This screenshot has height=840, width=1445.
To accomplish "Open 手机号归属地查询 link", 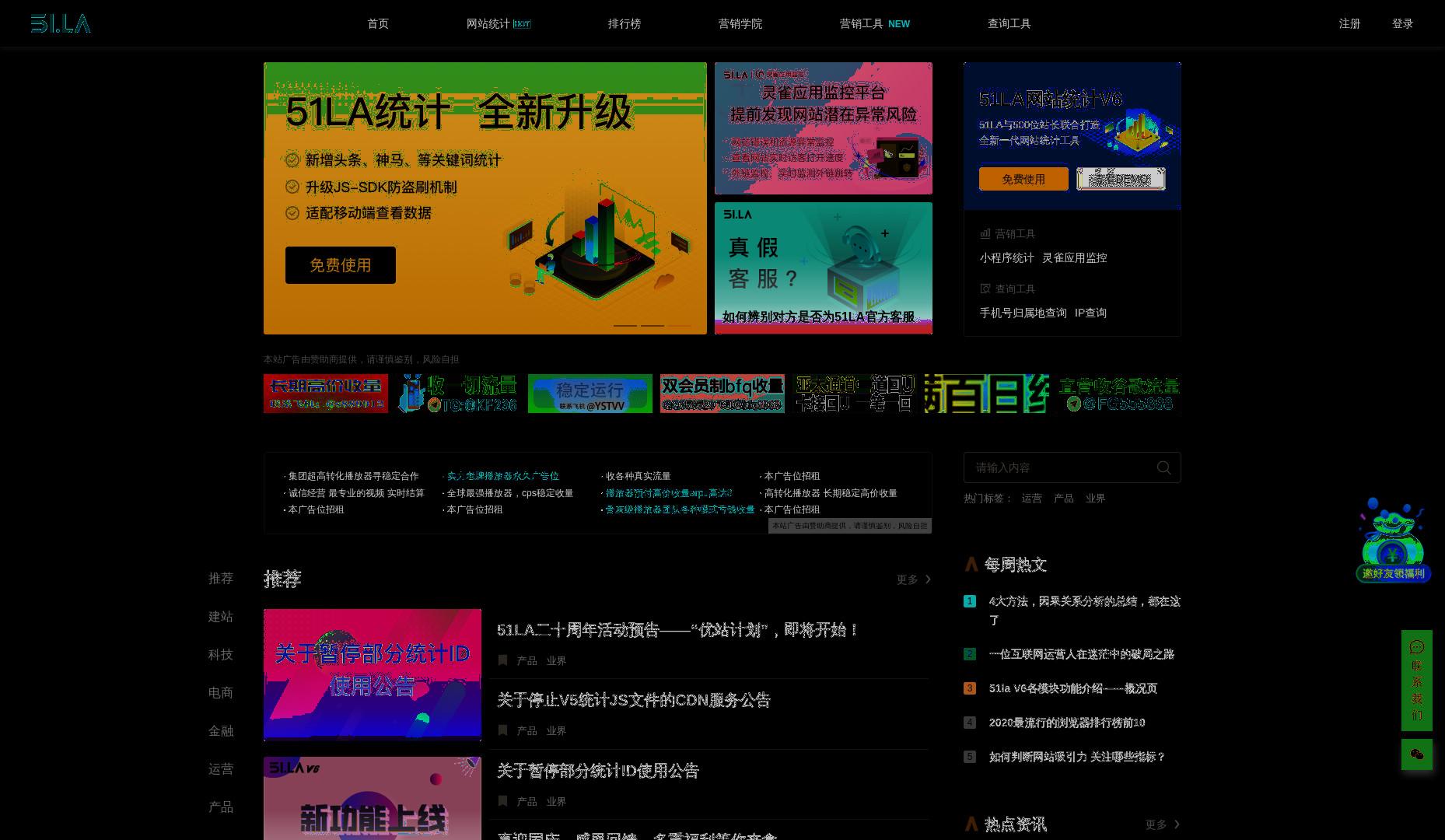I will 1023,313.
